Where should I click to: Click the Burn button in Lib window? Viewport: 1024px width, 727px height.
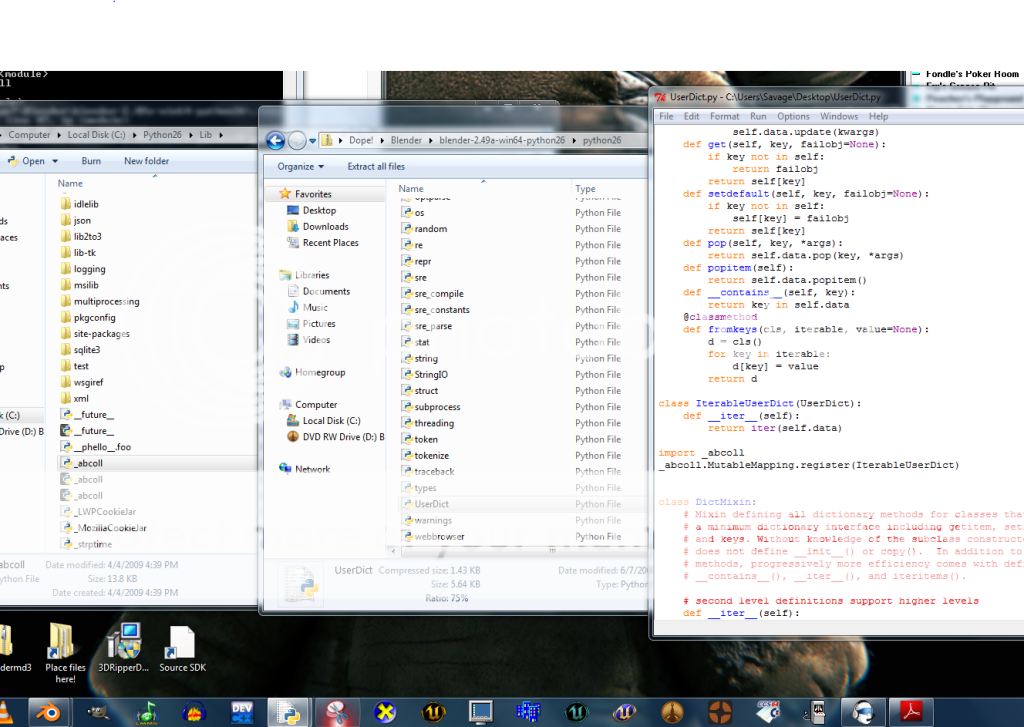pos(91,161)
